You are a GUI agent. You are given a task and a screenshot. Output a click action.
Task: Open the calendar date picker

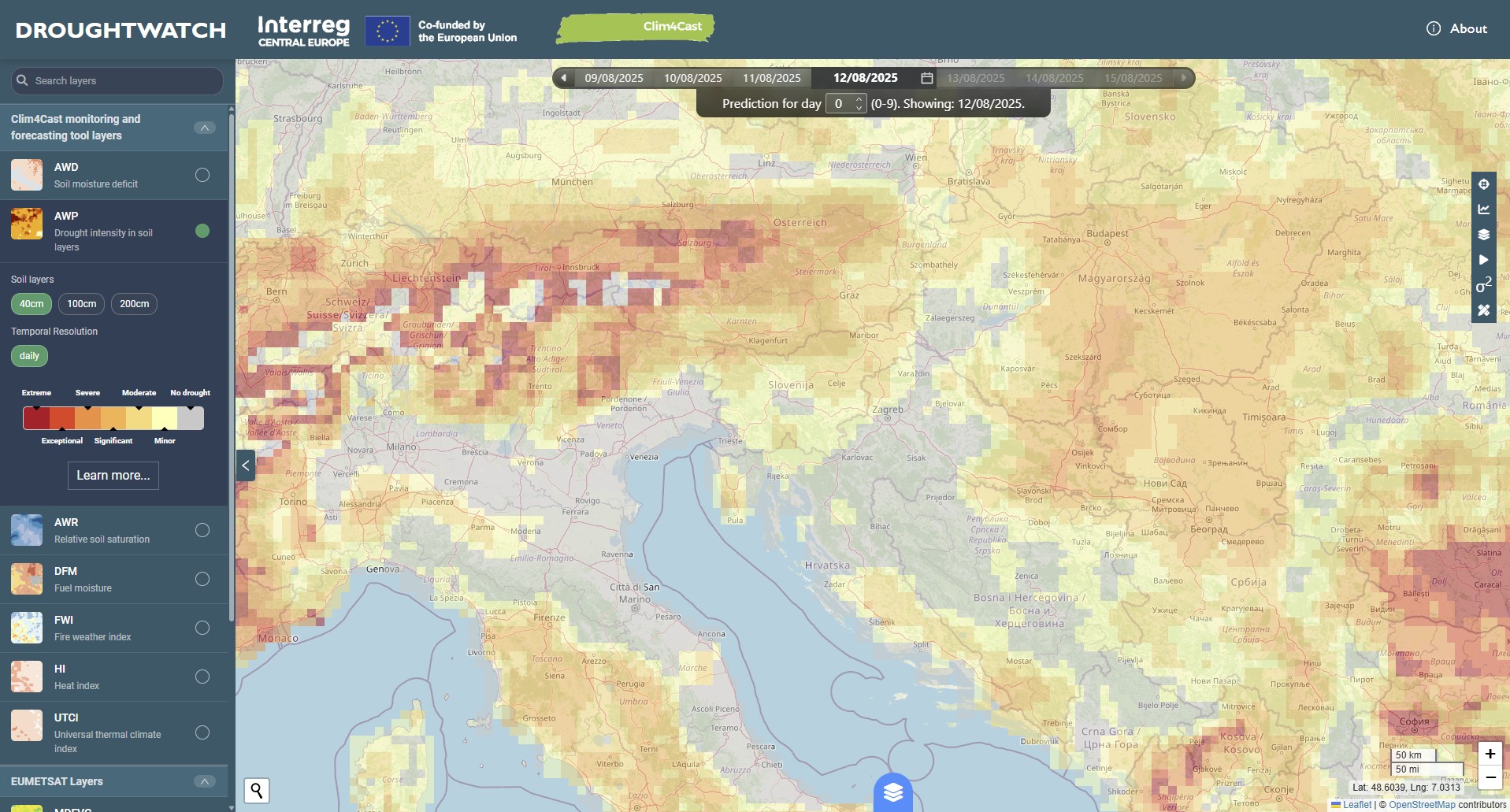[927, 78]
